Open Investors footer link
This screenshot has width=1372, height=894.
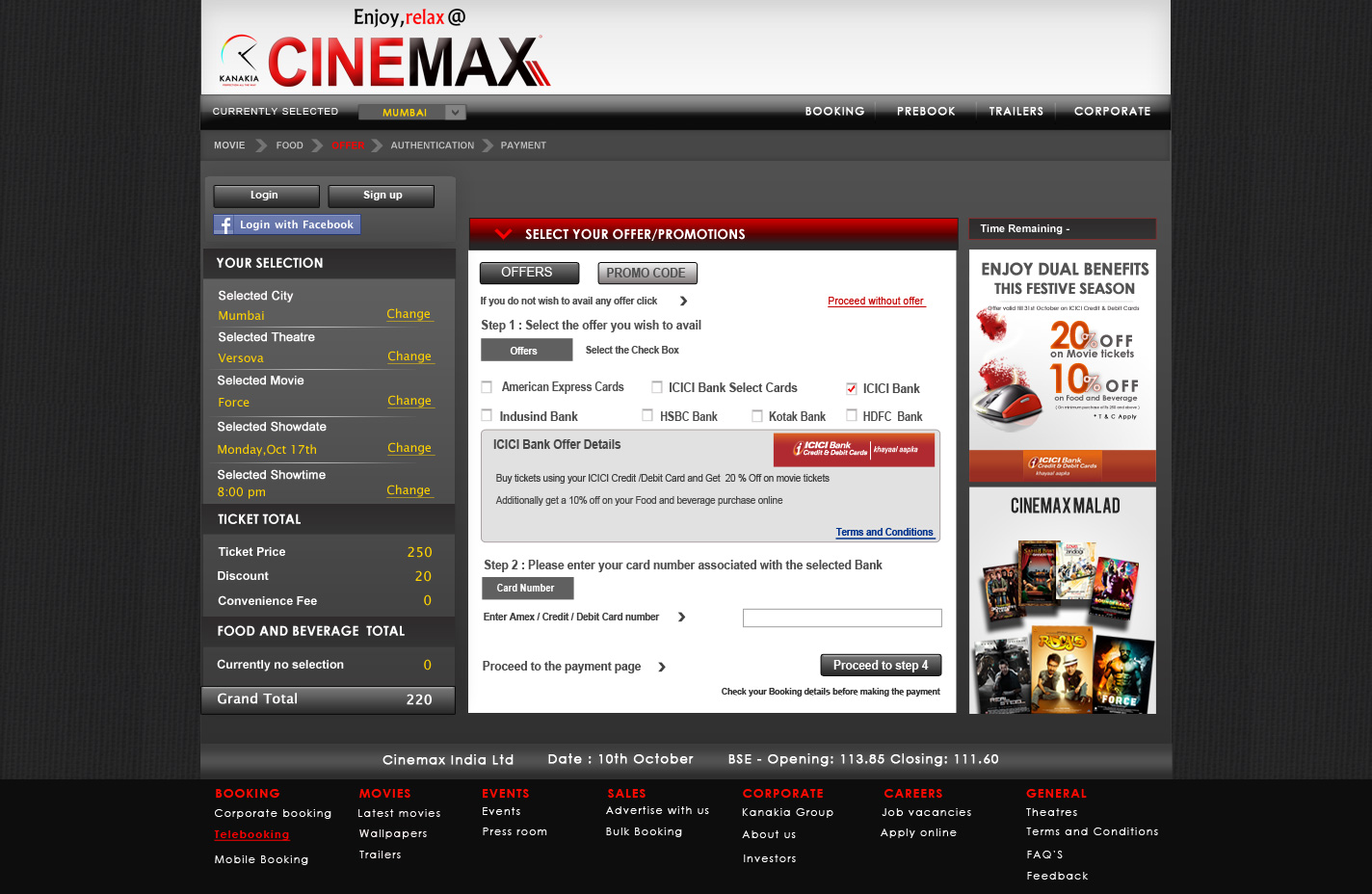[x=769, y=858]
